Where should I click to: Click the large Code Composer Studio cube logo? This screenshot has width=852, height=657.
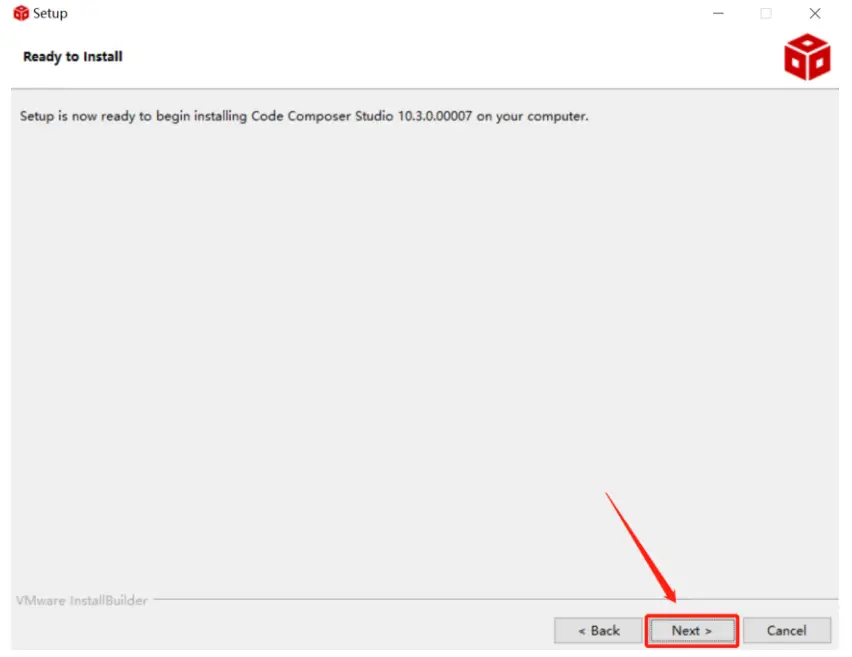(x=807, y=57)
